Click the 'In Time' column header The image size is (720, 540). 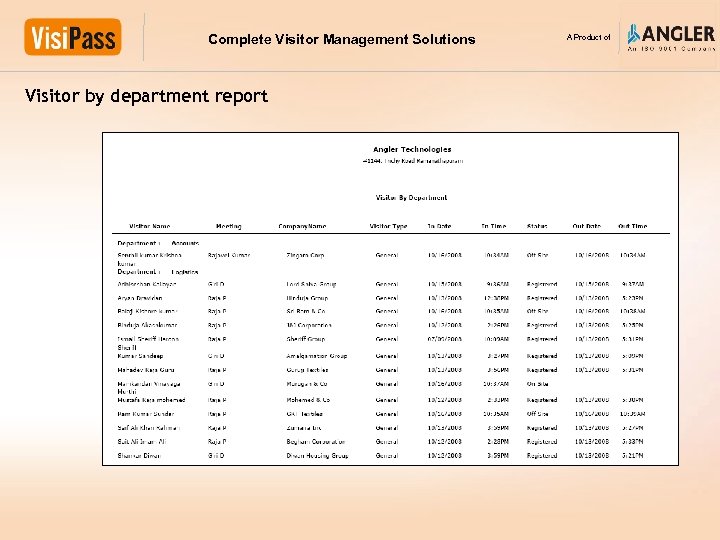point(494,226)
